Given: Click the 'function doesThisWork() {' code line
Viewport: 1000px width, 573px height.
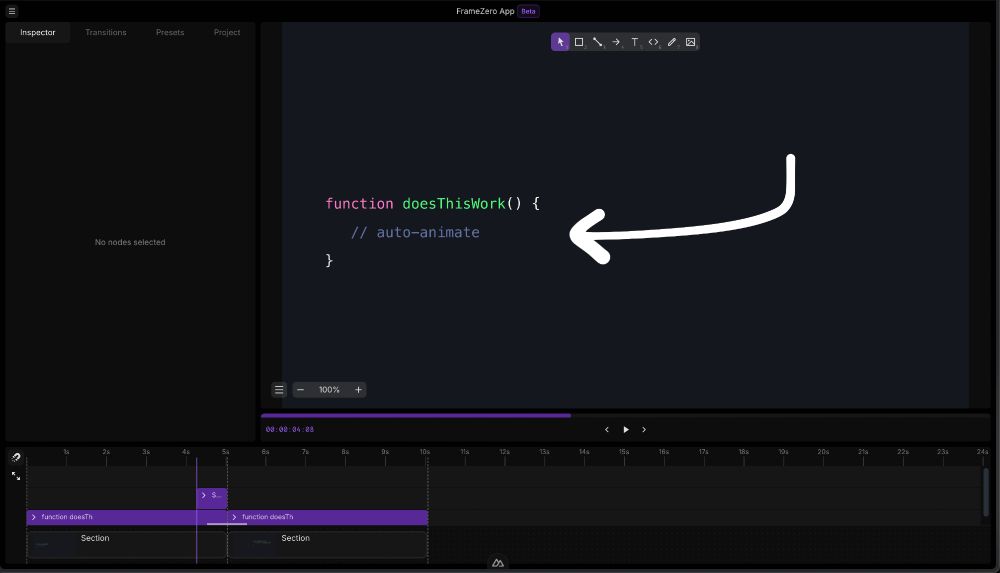Looking at the screenshot, I should tap(432, 204).
